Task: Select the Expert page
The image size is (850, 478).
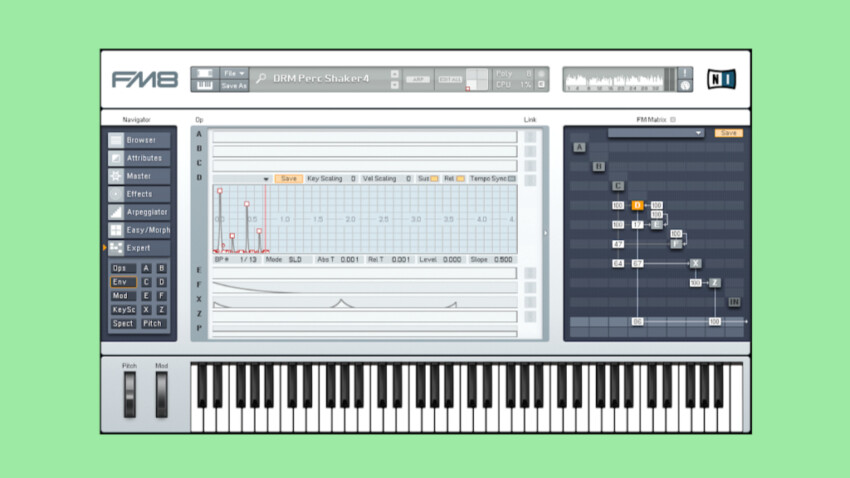Action: click(x=139, y=248)
